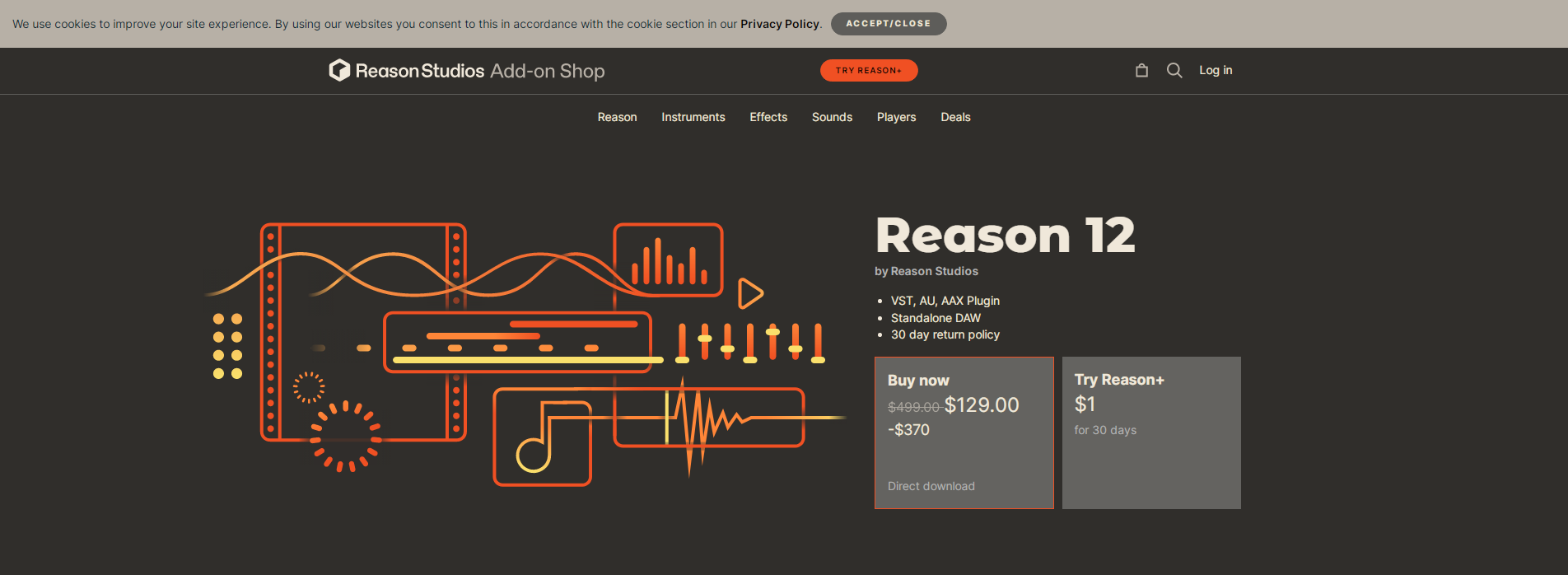Click 'Standalone DAW' bullet text
1568x575 pixels.
pos(936,318)
